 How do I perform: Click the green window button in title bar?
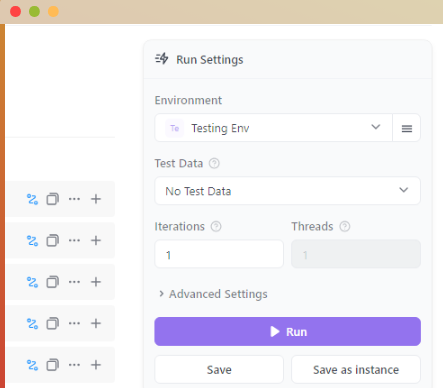pyautogui.click(x=34, y=11)
